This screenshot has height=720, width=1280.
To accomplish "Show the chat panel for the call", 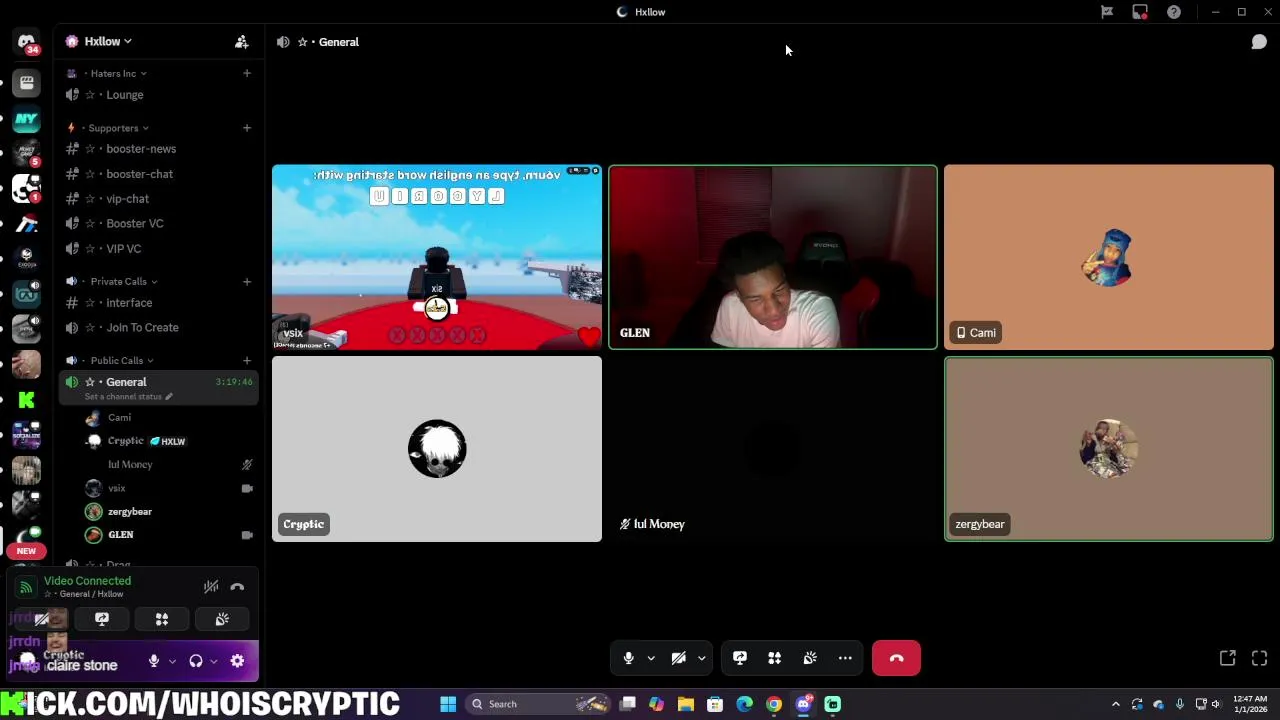I will 1259,42.
